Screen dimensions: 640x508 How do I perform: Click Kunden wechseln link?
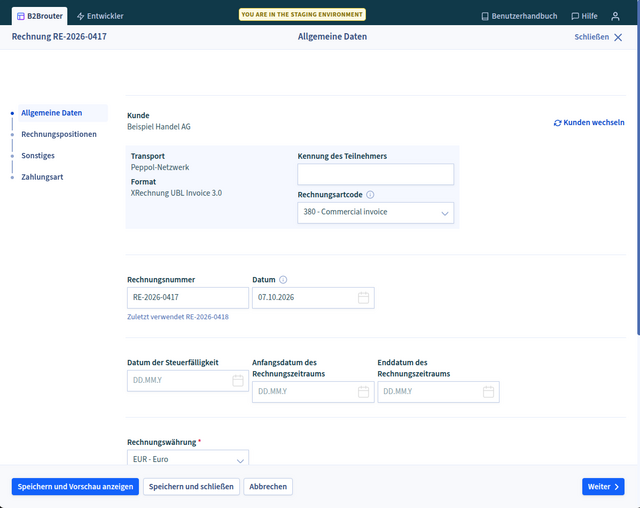[x=589, y=122]
